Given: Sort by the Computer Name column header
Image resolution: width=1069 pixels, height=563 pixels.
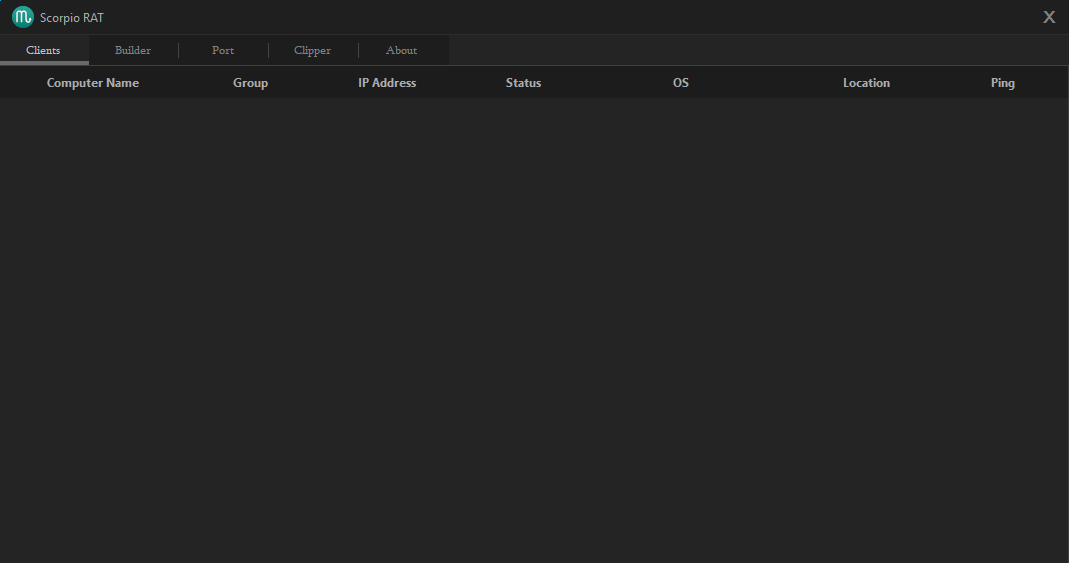Looking at the screenshot, I should 93,82.
